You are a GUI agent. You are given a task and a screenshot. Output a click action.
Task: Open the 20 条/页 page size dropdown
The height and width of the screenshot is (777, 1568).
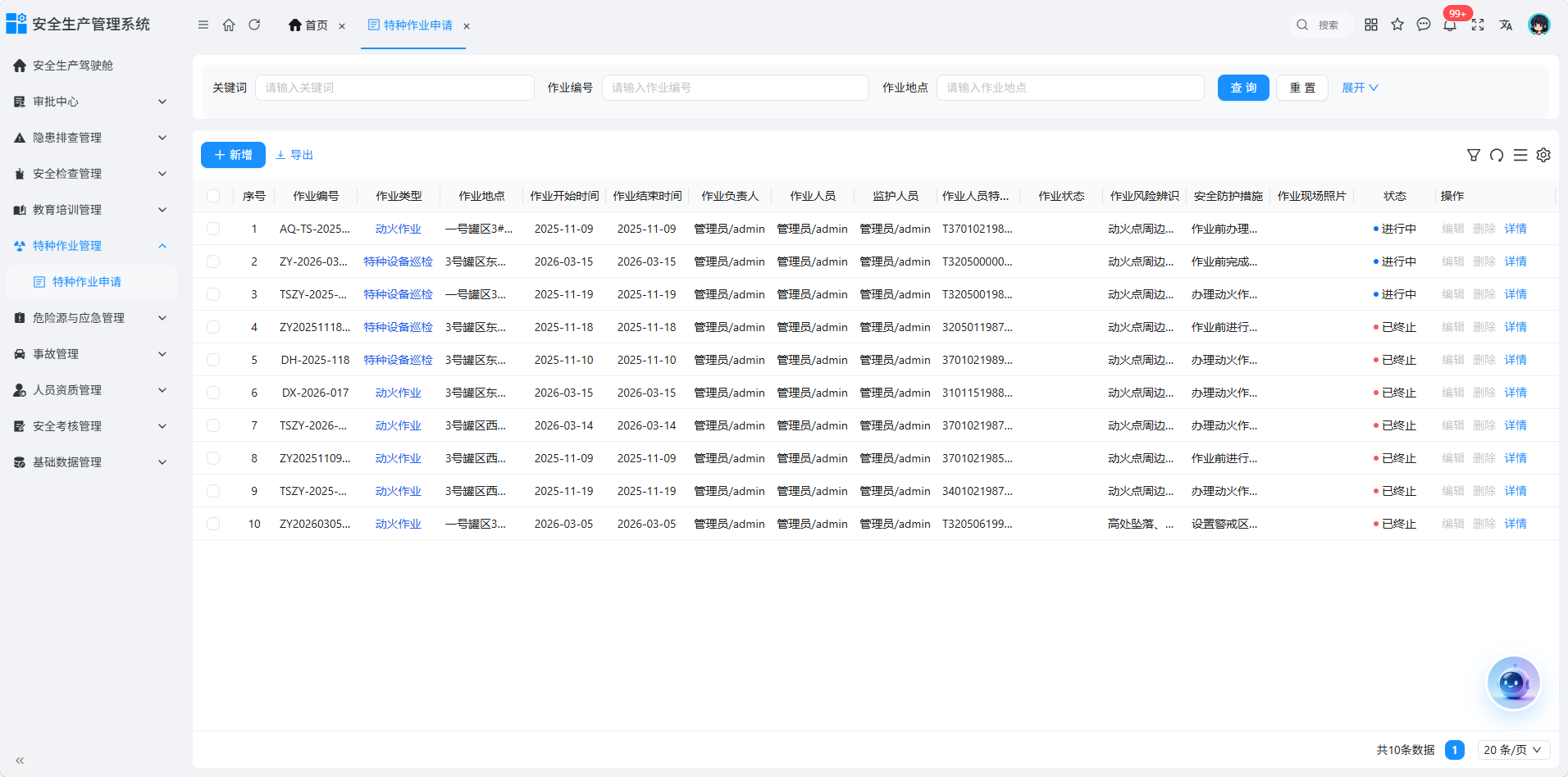1514,750
